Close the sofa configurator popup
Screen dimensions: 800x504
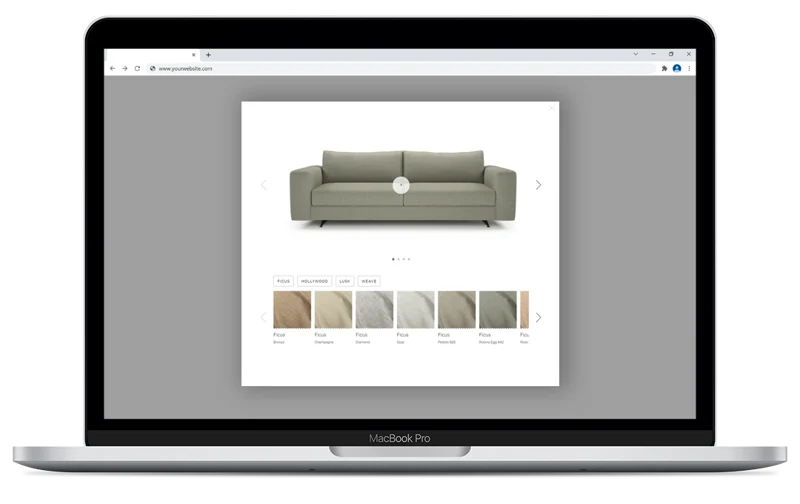[552, 108]
